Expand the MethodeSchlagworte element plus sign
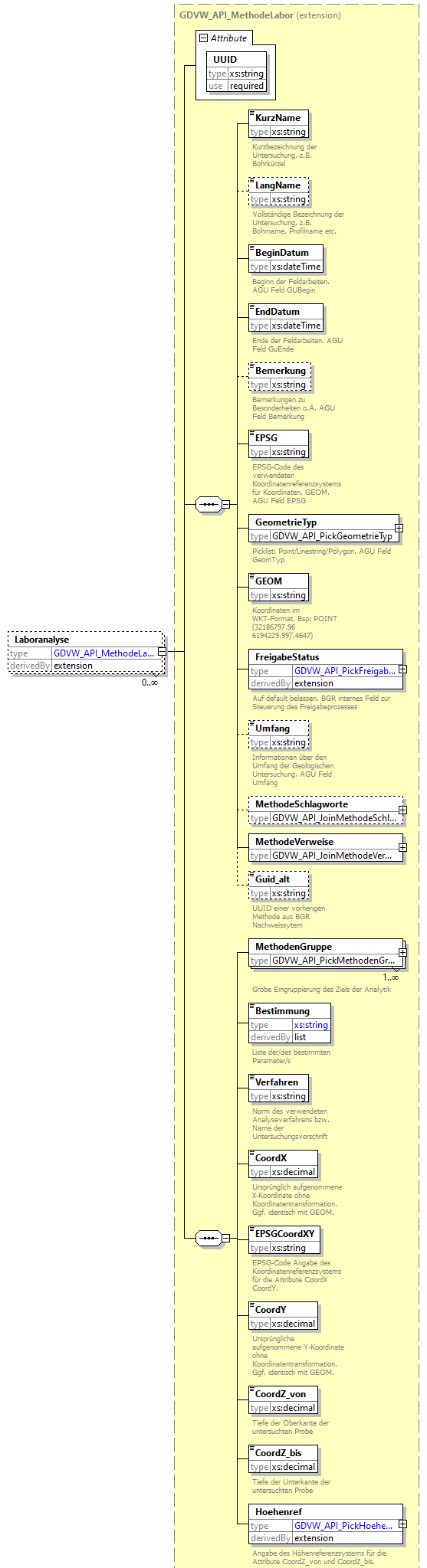This screenshot has height=1568, width=427. tap(402, 810)
